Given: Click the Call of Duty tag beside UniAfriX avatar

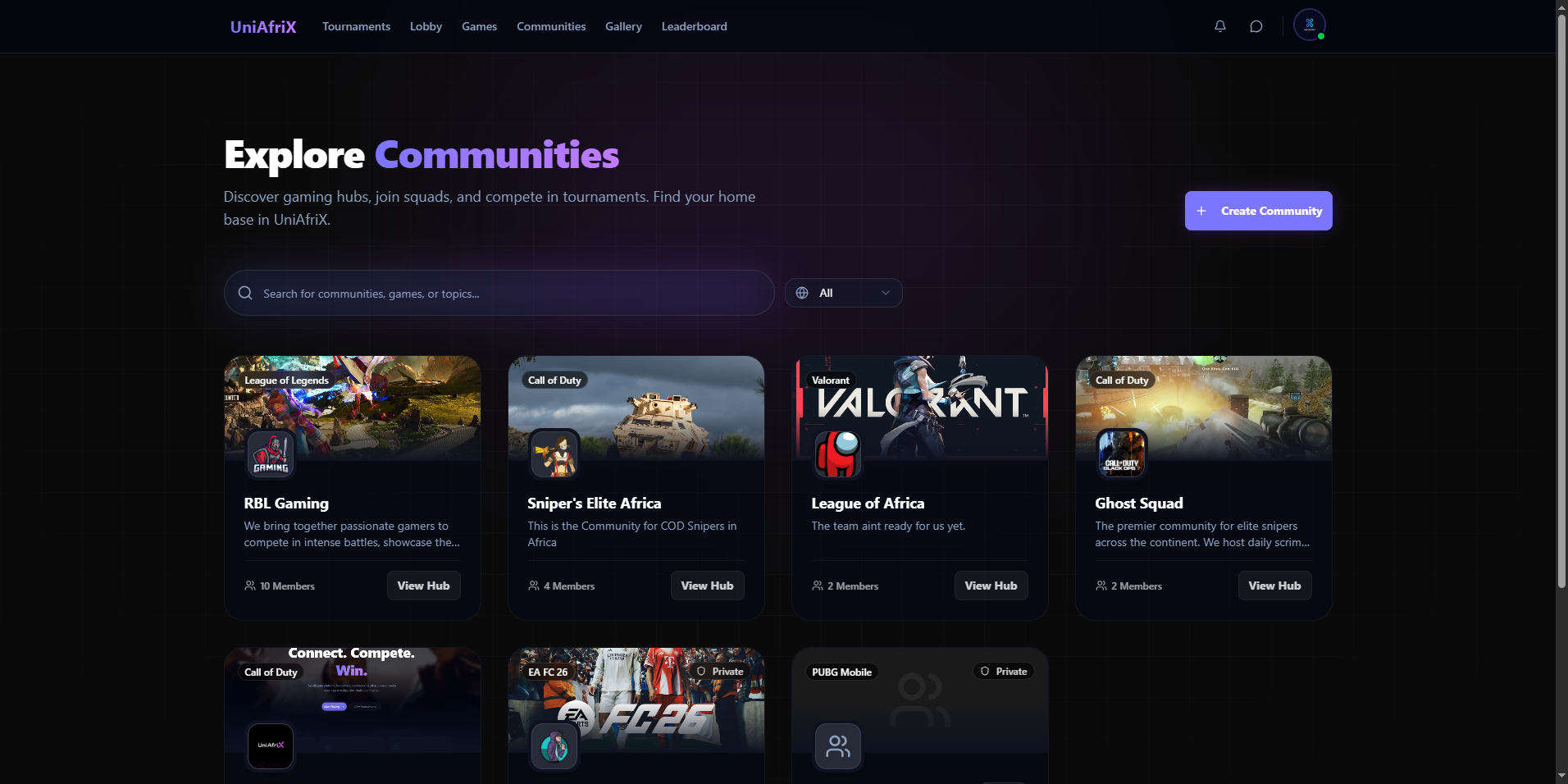Looking at the screenshot, I should click(x=271, y=672).
